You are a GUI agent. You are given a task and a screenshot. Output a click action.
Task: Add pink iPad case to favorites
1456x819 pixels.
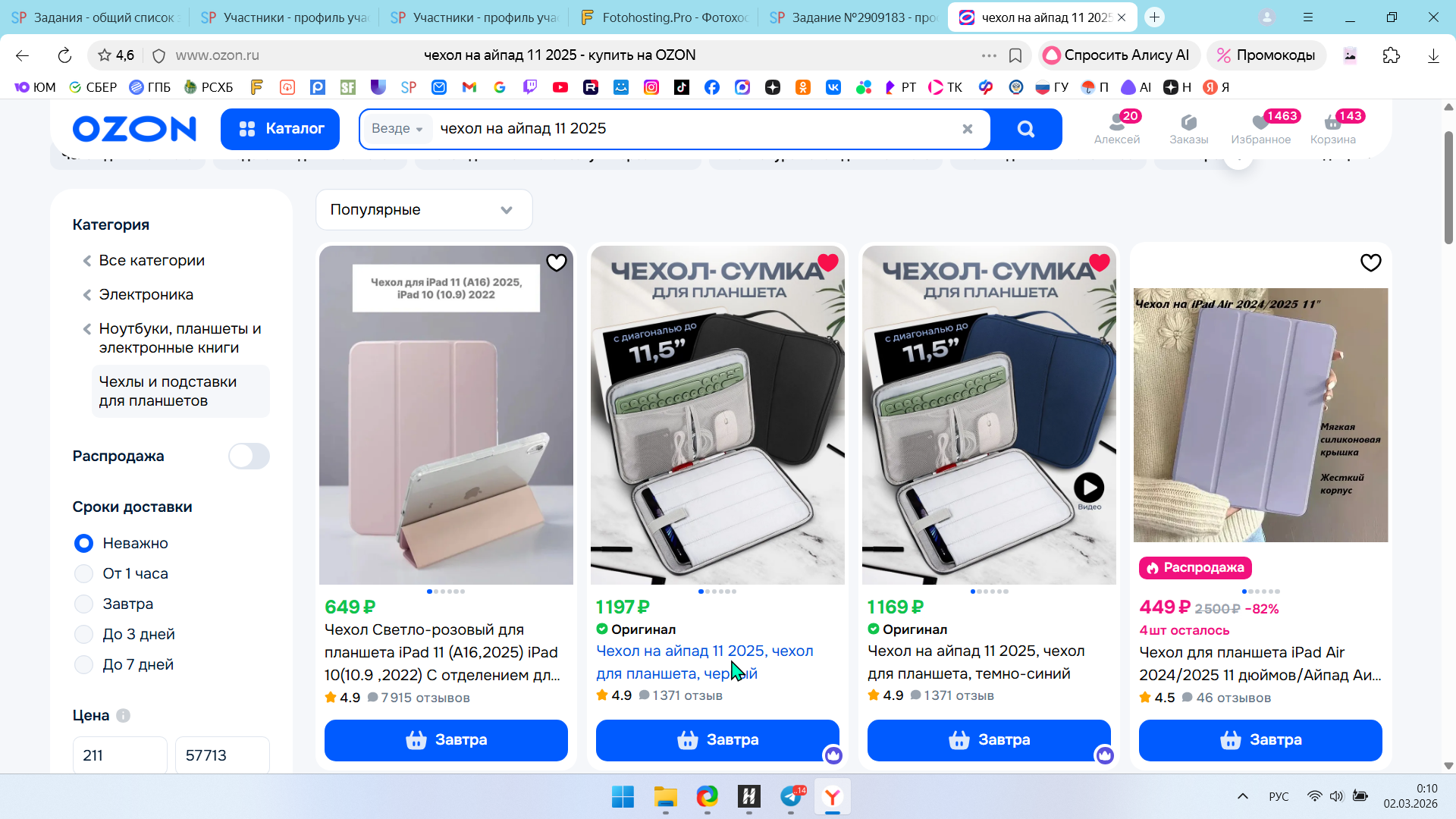(557, 262)
